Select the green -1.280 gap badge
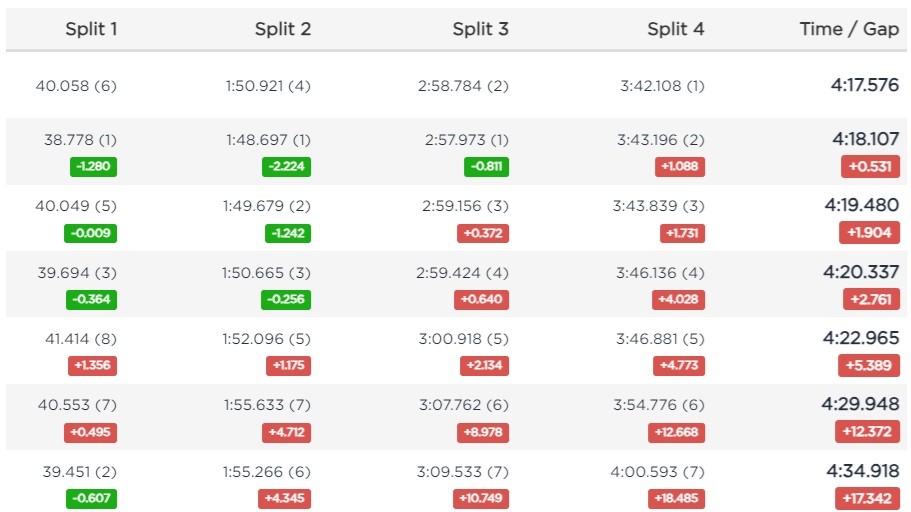The width and height of the screenshot is (911, 512). 93,167
